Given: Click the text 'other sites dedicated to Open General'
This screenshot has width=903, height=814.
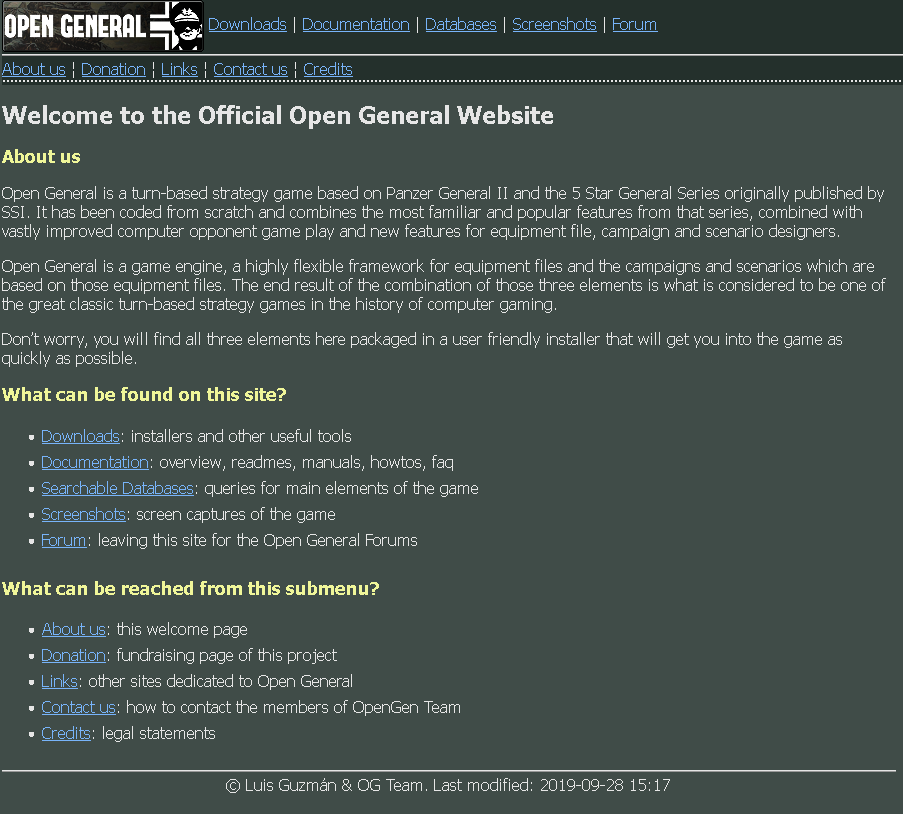Looking at the screenshot, I should pyautogui.click(x=221, y=681).
